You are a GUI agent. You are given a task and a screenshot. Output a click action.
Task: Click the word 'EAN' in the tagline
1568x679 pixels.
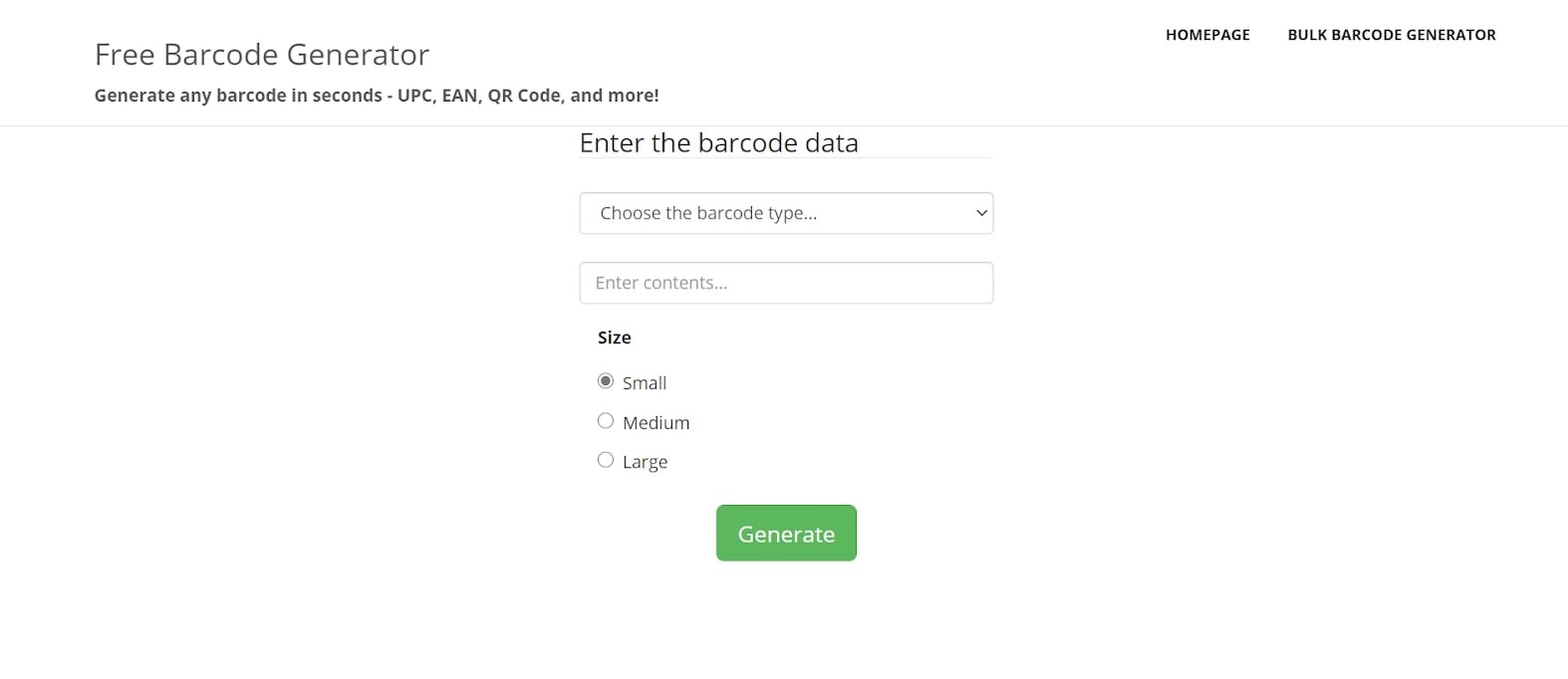click(458, 96)
